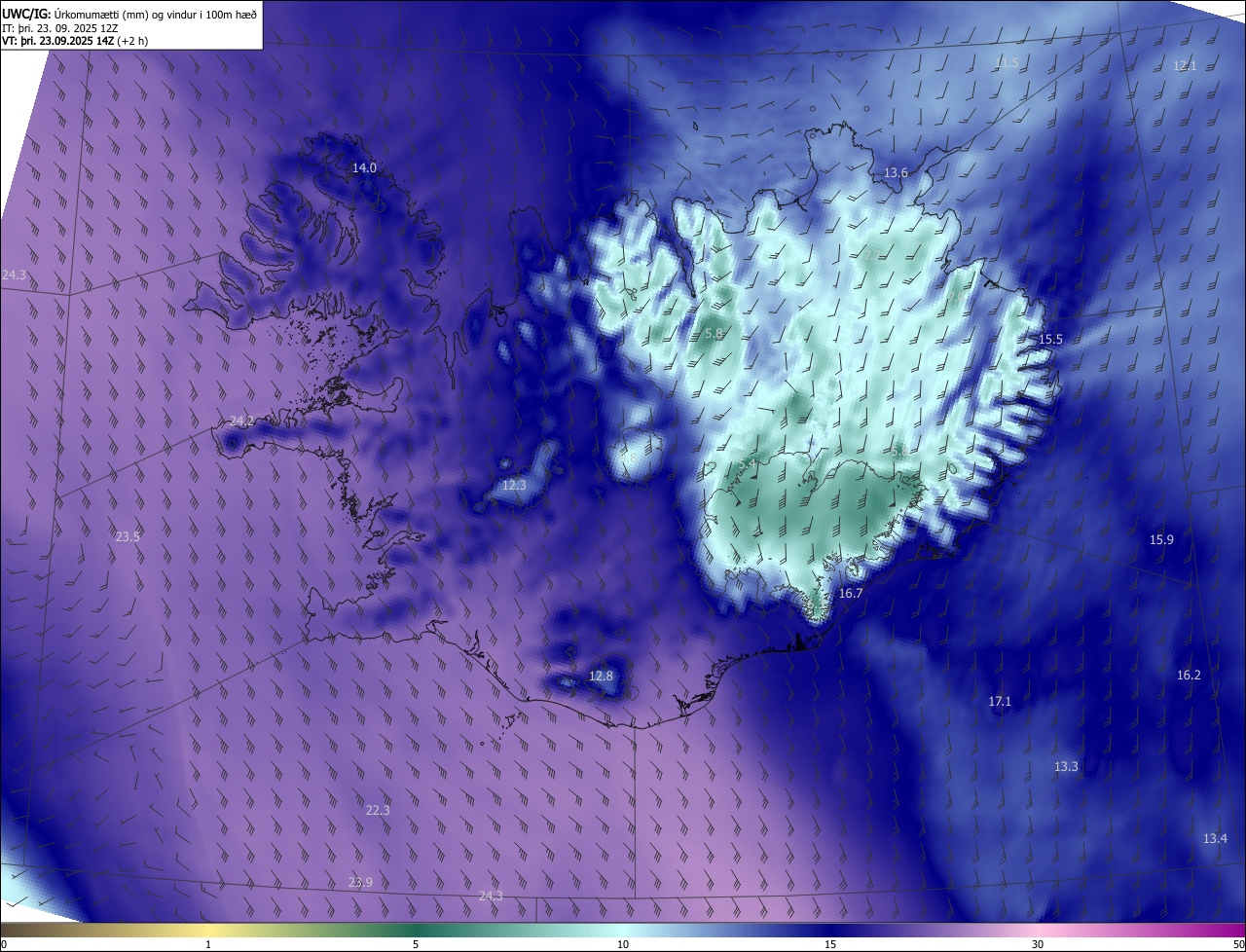1246x952 pixels.
Task: Click the 13.3 value on the map
Action: [1066, 767]
